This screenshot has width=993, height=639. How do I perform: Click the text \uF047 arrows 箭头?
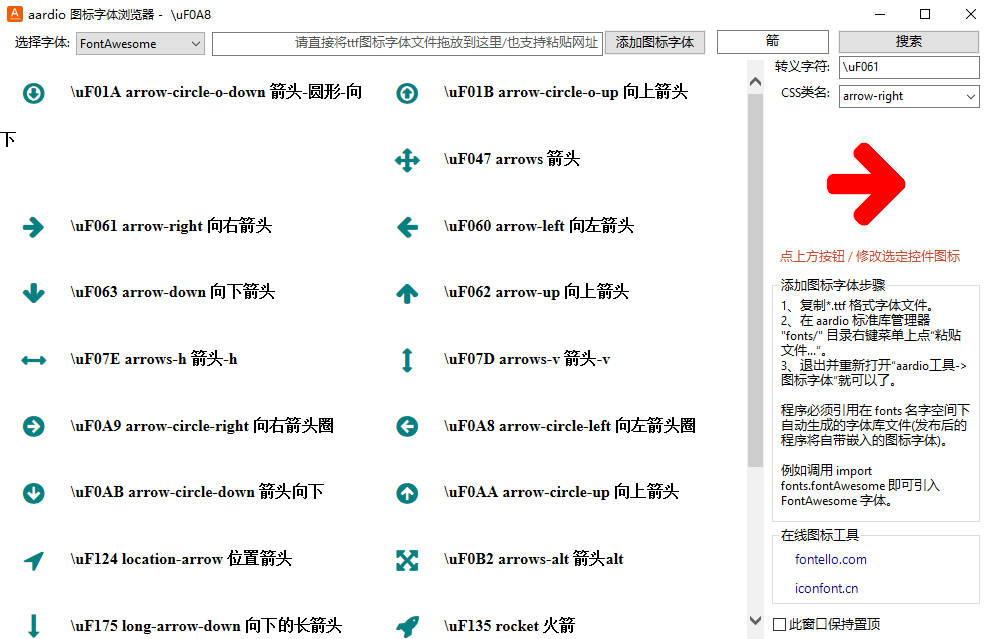pyautogui.click(x=512, y=159)
